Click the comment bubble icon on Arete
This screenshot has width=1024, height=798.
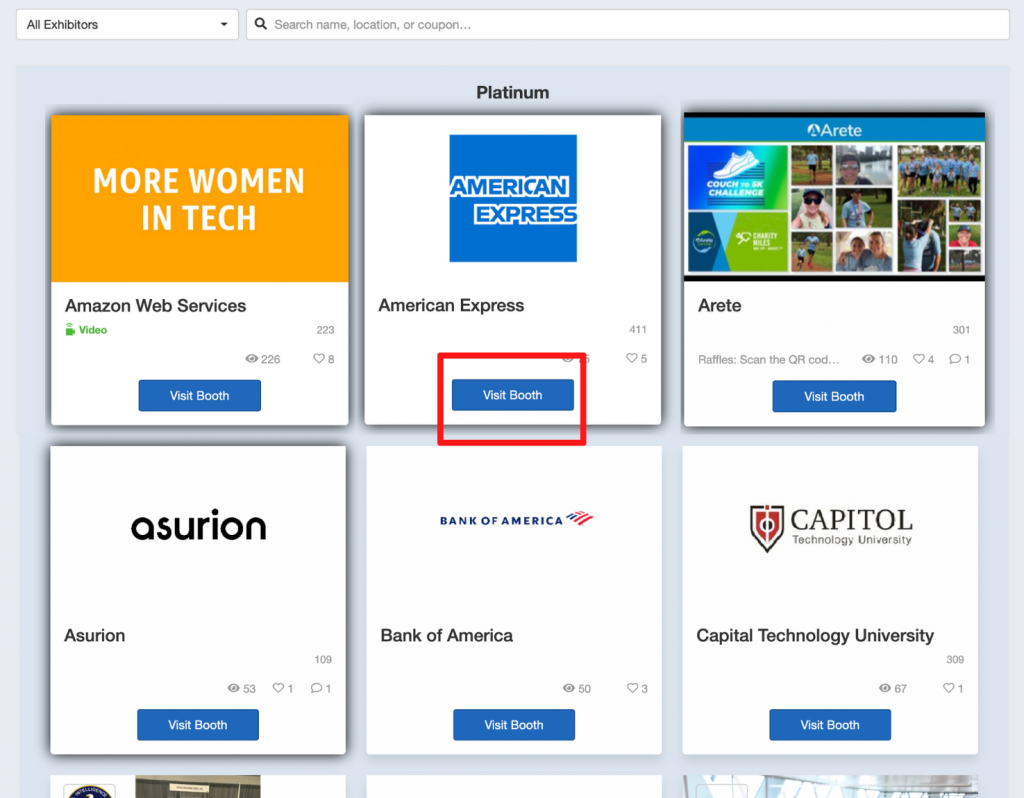click(x=954, y=359)
